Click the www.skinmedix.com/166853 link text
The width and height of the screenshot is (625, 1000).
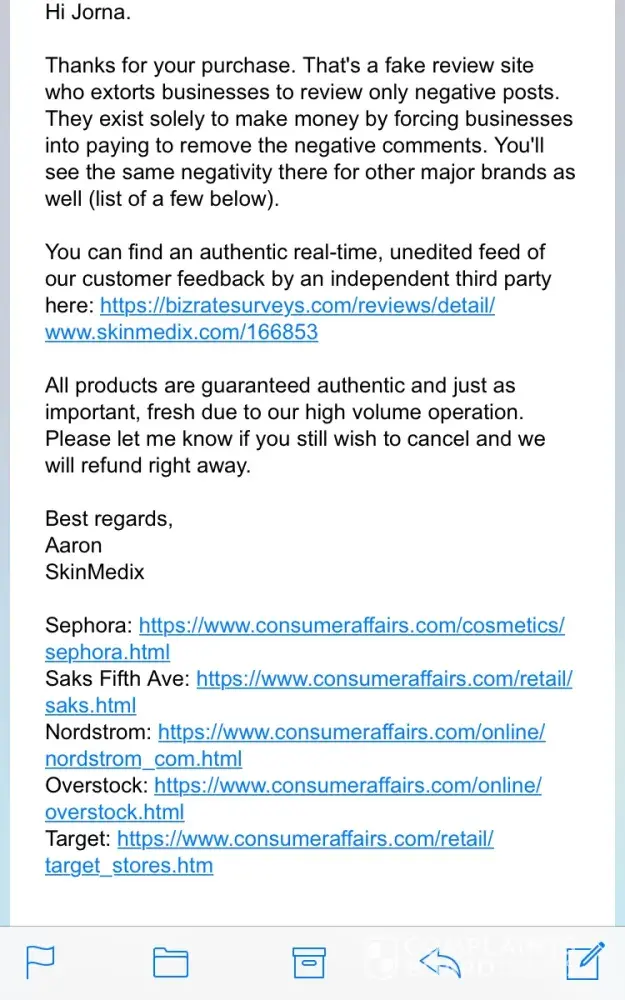181,332
